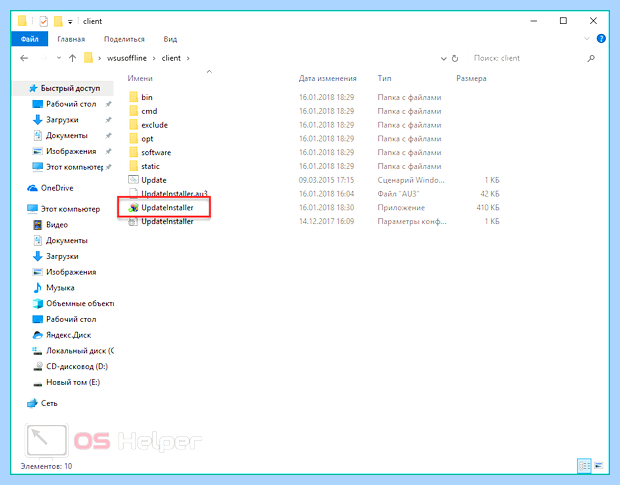Click properties icon in quick access toolbar
Screen dimensions: 620x485
(44, 21)
